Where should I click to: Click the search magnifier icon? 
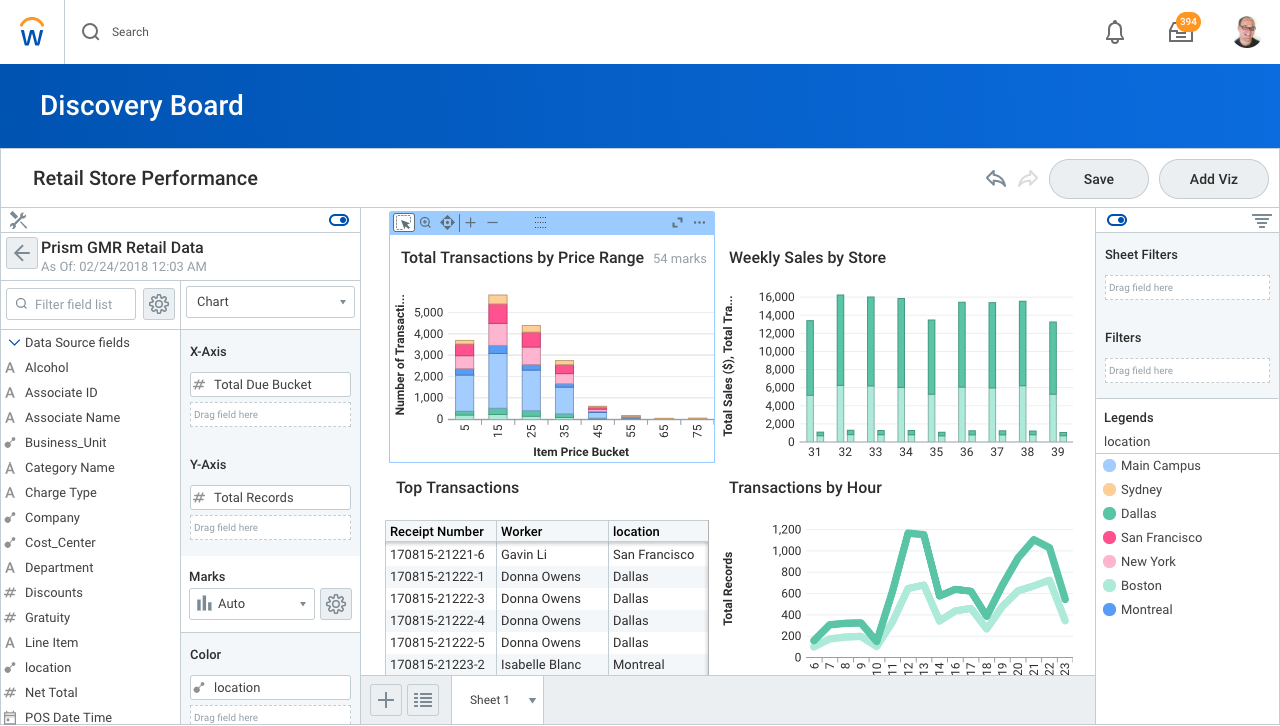tap(91, 32)
